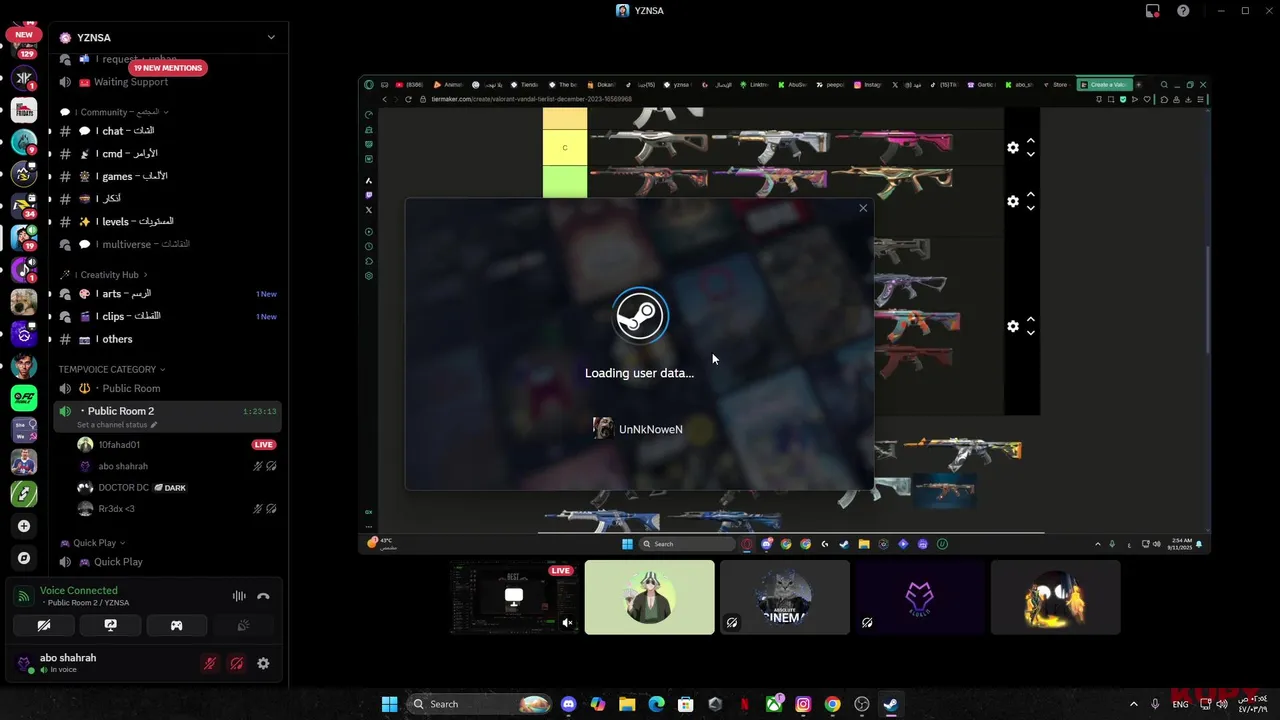Screen dimensions: 1280x720
Task: Move C tier row up arrow
Action: (x=1031, y=141)
